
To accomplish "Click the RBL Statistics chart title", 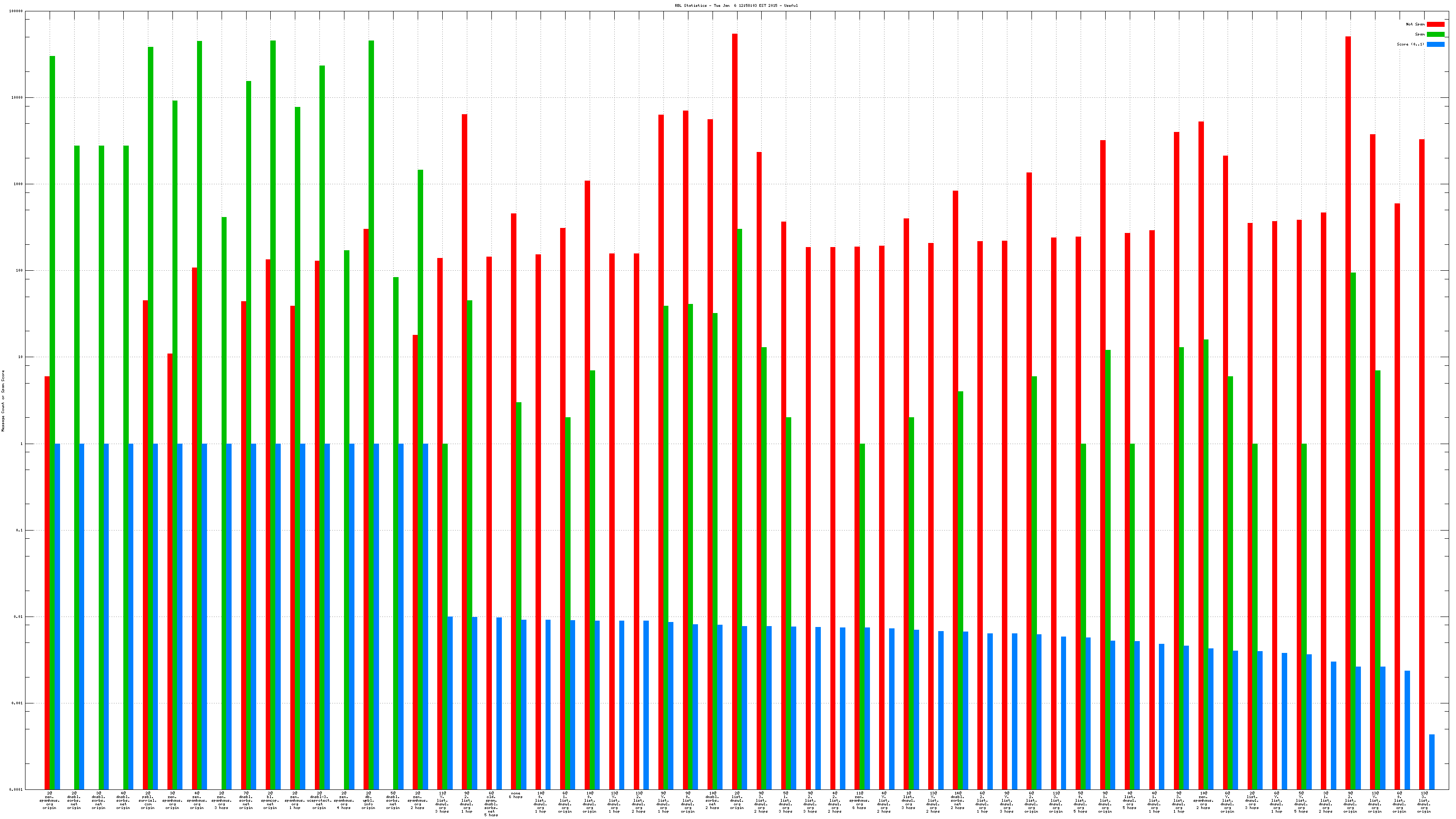I will pos(736,5).
